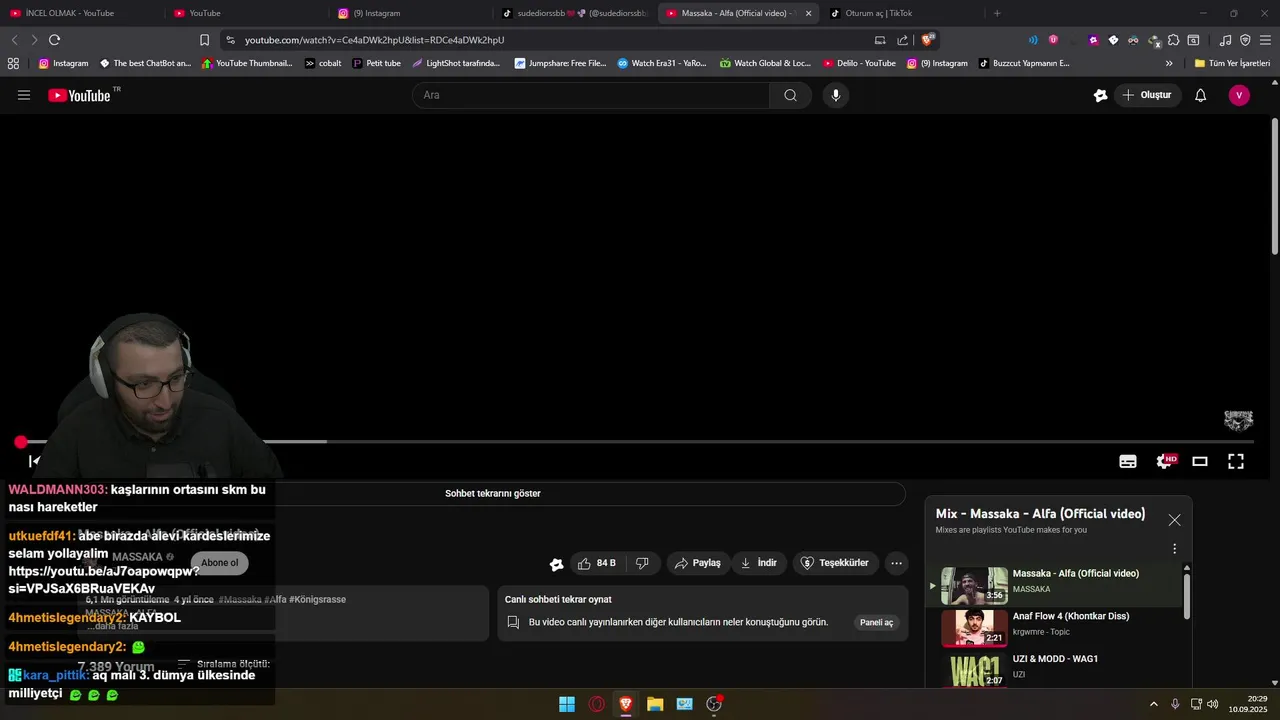Close the Mix playlist panel
This screenshot has height=720, width=1280.
(1174, 520)
